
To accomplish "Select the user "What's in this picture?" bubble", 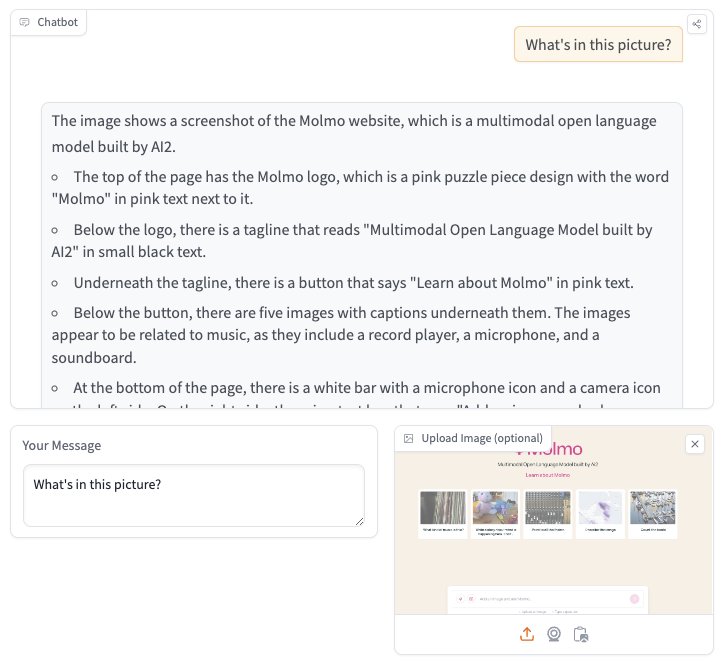I will [x=598, y=44].
